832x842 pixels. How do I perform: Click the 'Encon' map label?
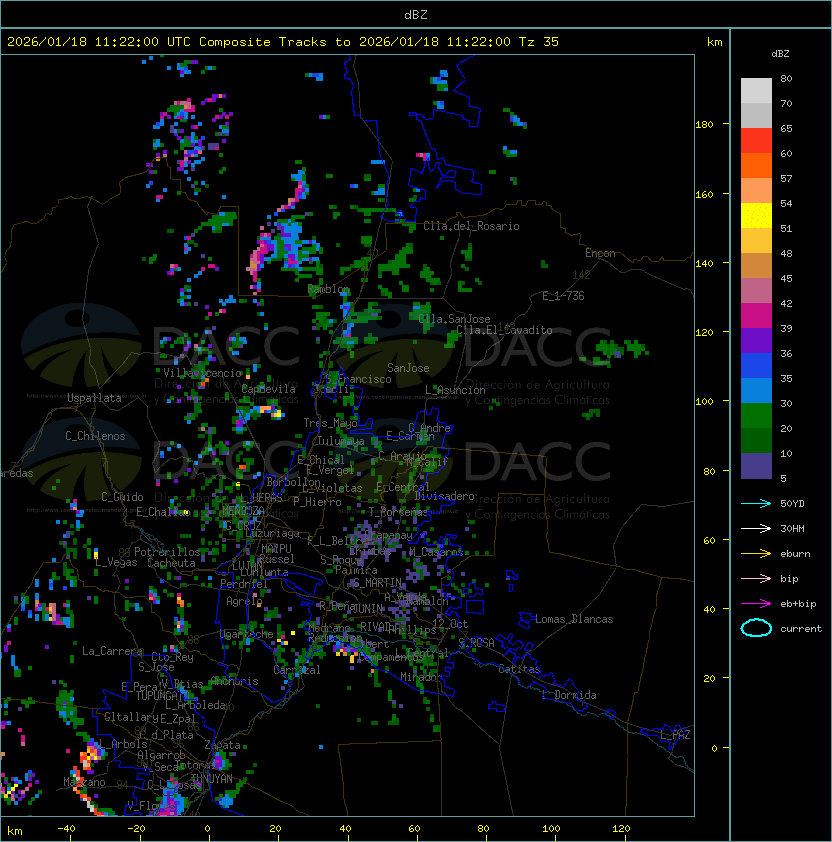point(600,253)
